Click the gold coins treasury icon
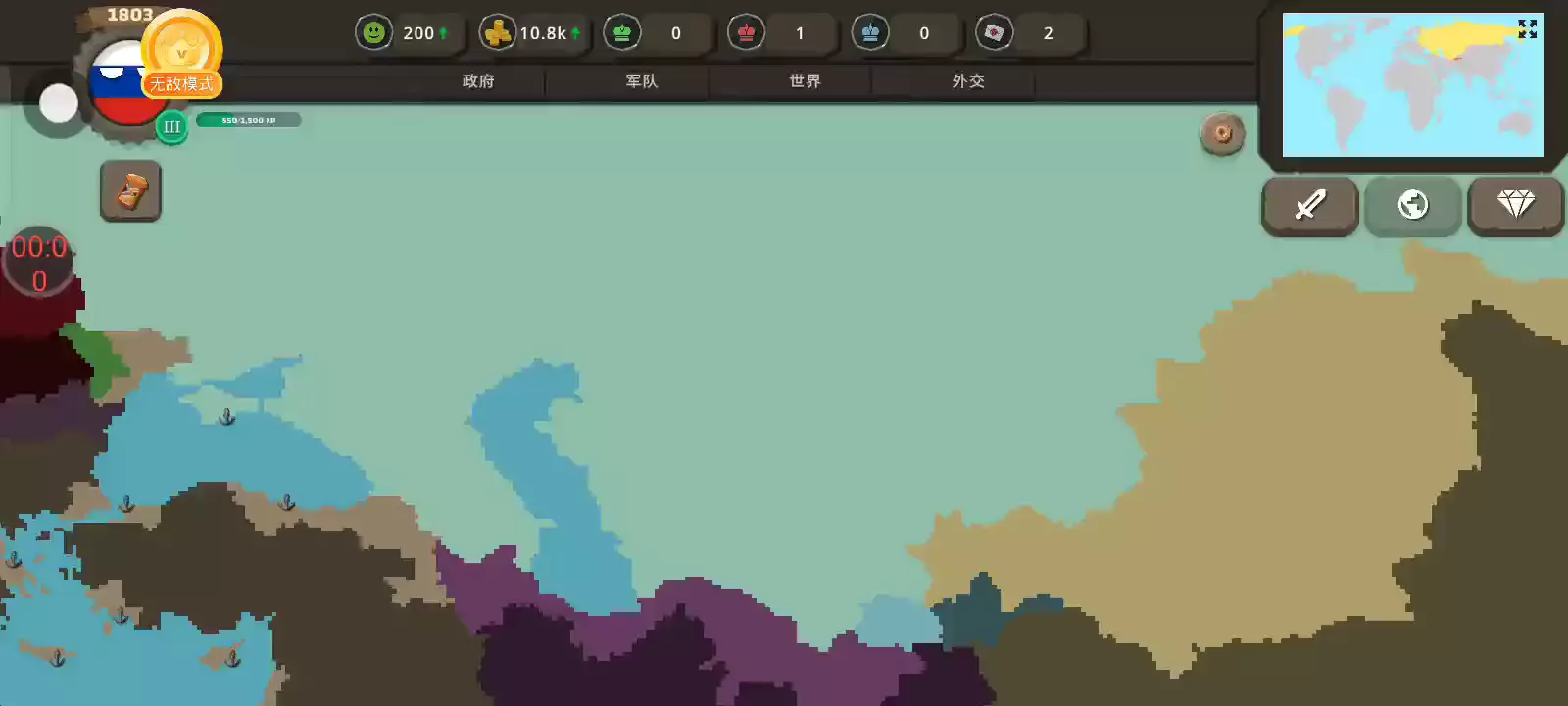The width and height of the screenshot is (1568, 706). (498, 33)
